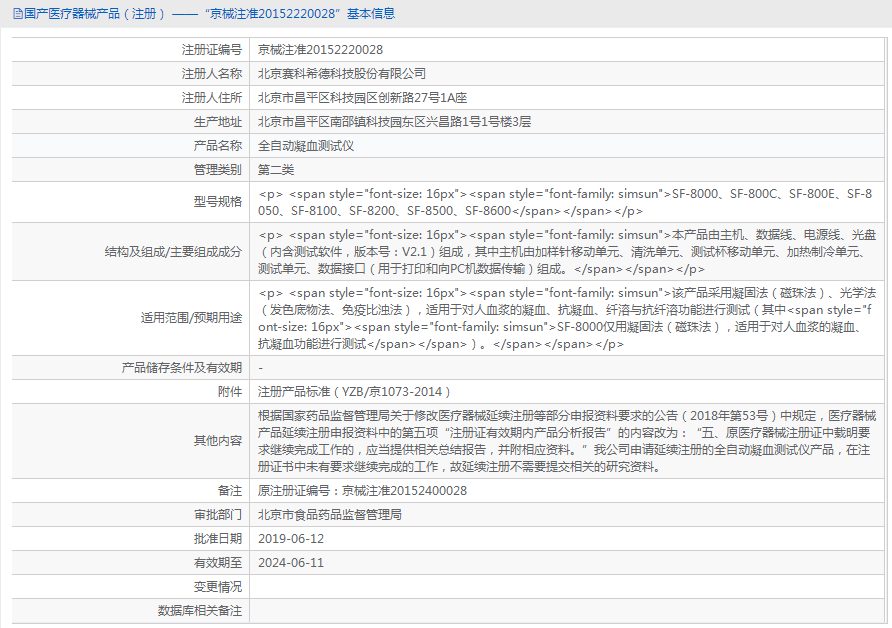
Task: Select the category value 第二类
Action: click(x=276, y=170)
